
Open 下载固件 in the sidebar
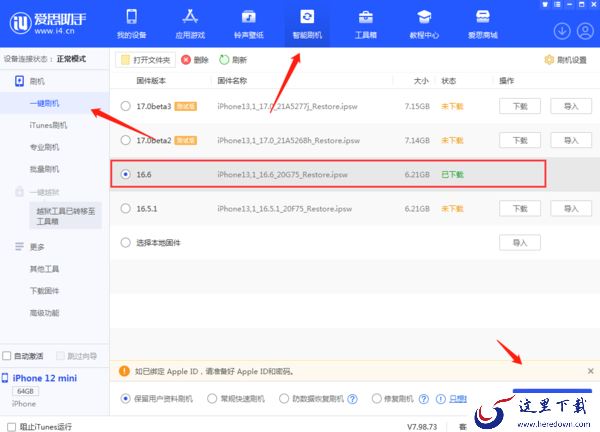[x=44, y=291]
